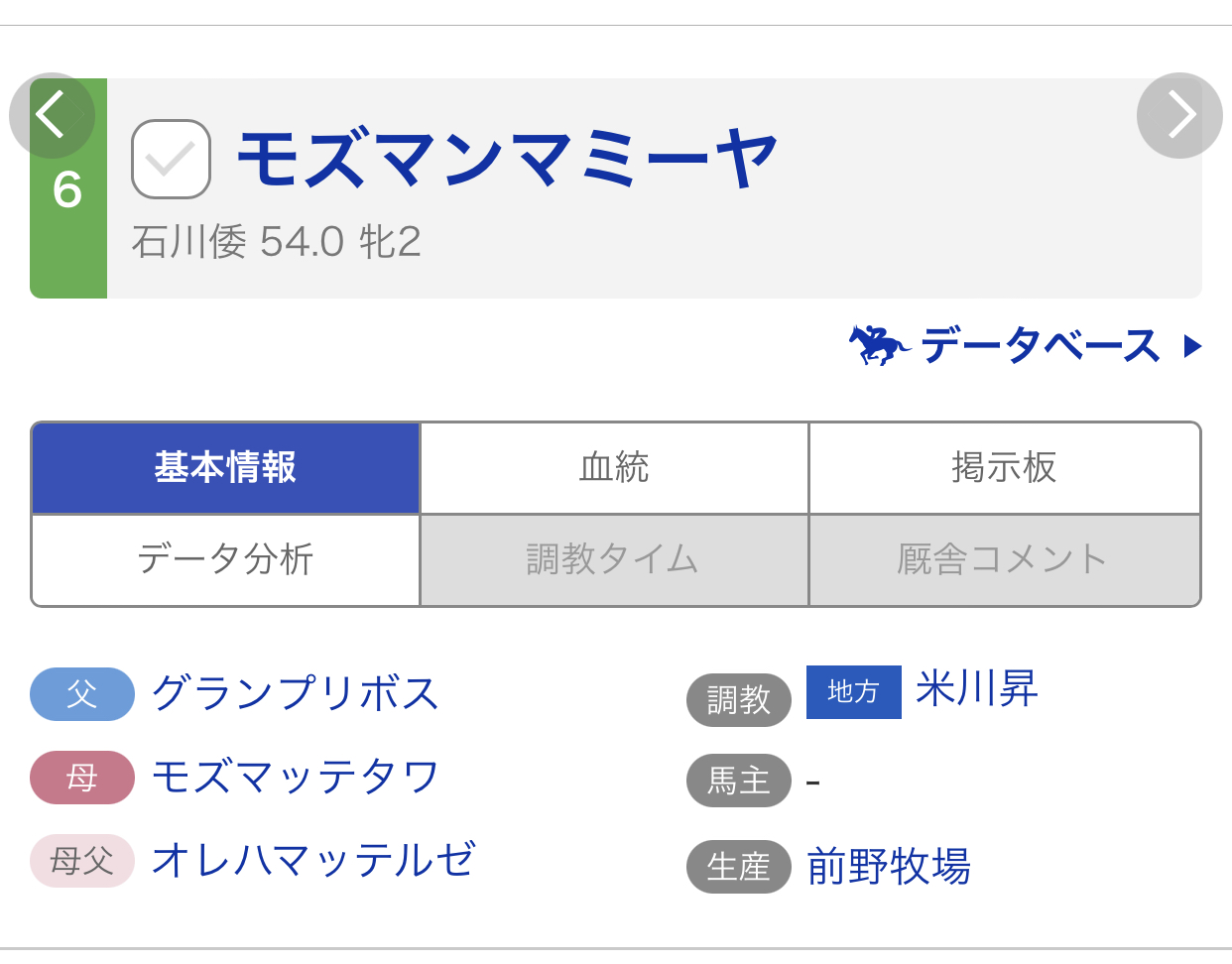
Task: Open the データベース link
Action: point(1040,346)
